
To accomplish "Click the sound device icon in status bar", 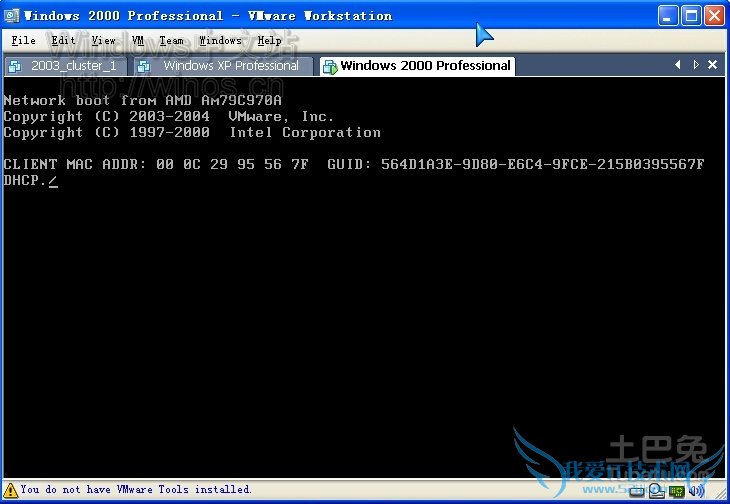I will pos(696,491).
